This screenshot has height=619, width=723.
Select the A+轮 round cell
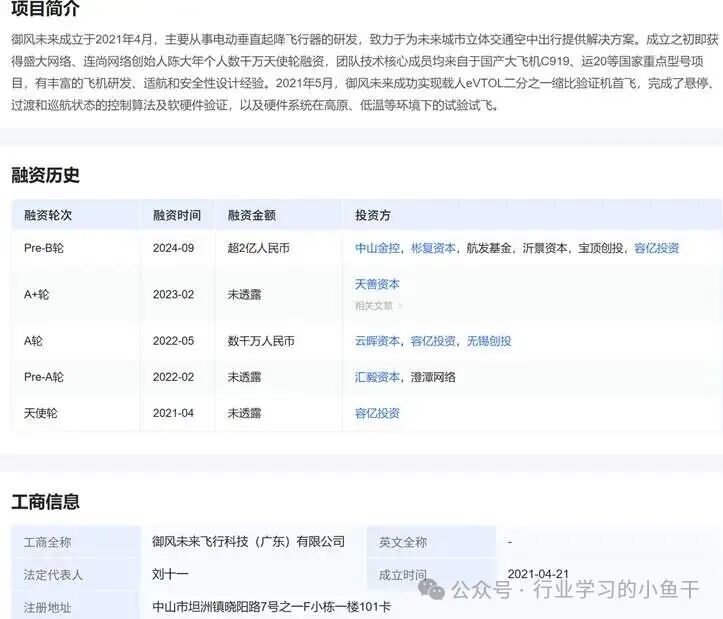click(x=36, y=294)
